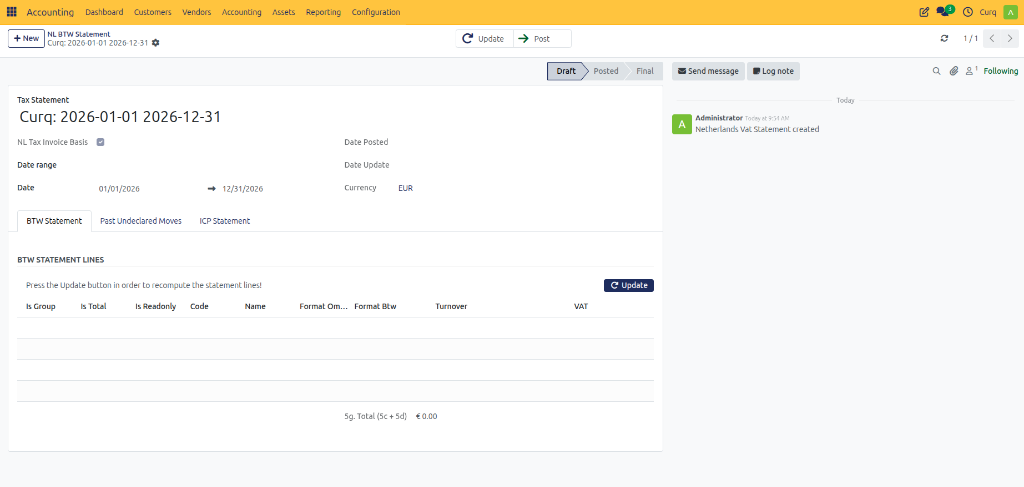The width and height of the screenshot is (1024, 487).
Task: Click the Netherlands Vat Statement created message
Action: (x=757, y=129)
